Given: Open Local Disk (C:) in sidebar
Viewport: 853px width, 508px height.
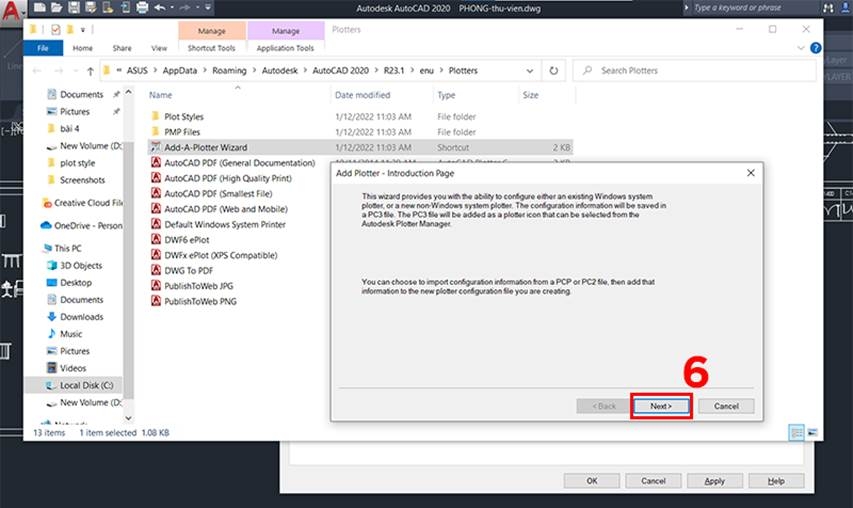Looking at the screenshot, I should (x=86, y=385).
